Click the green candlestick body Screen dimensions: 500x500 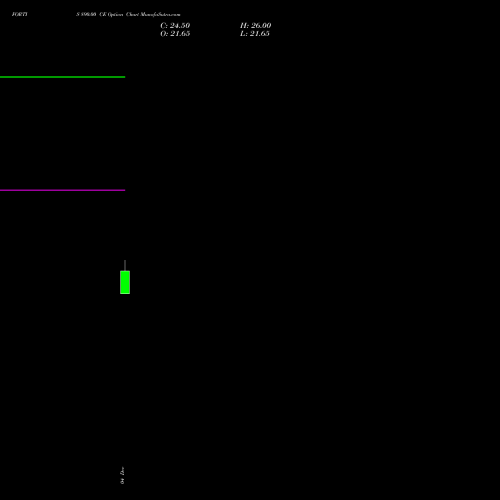pos(125,282)
